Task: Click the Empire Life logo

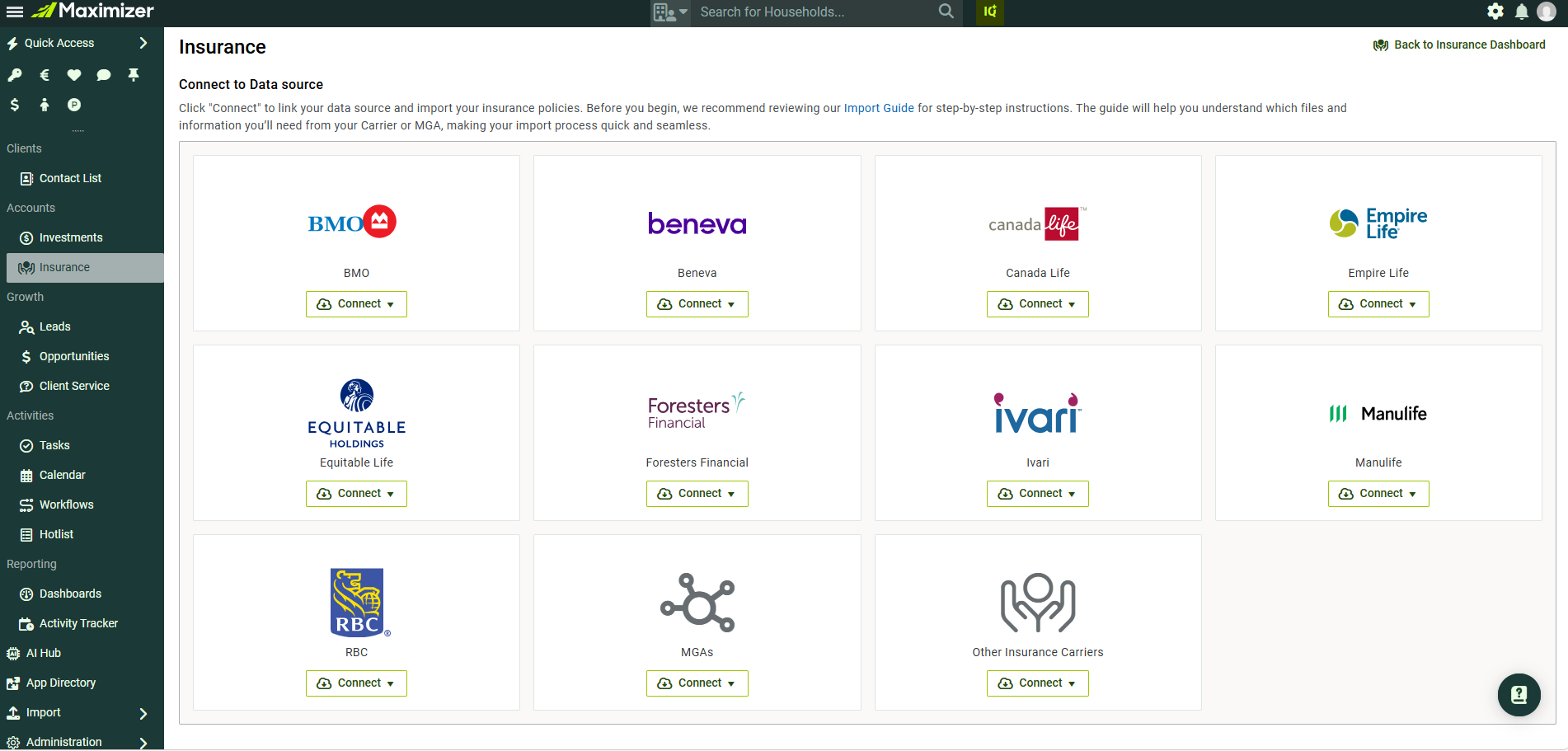Action: point(1378,223)
